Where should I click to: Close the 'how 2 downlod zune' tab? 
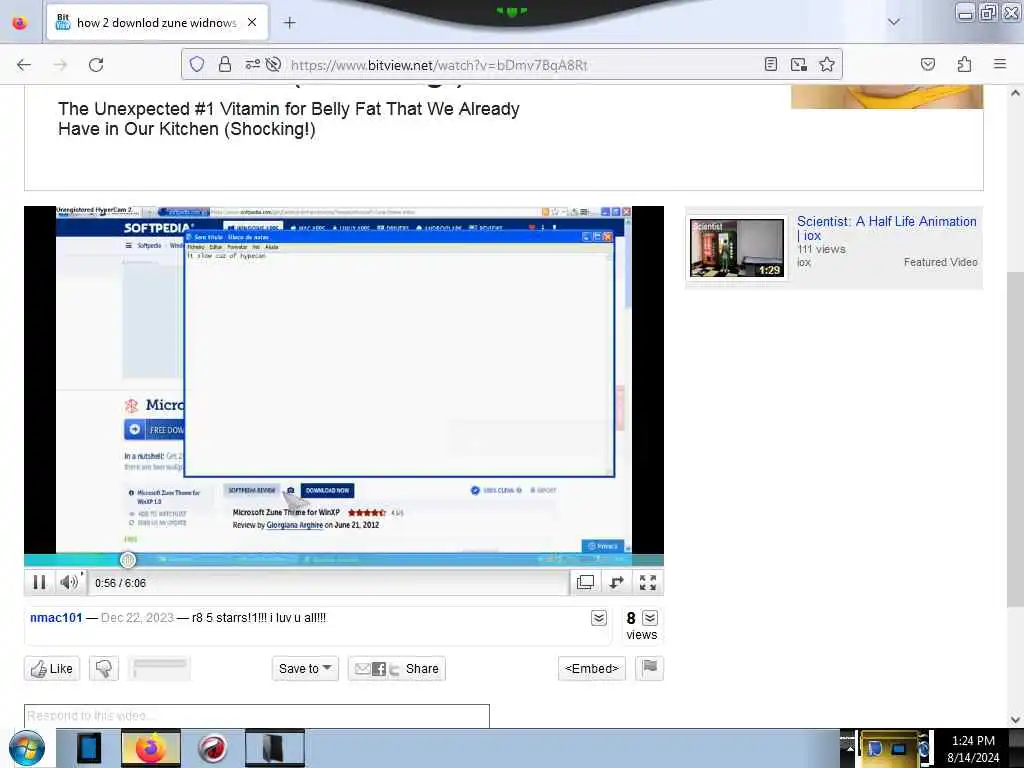(252, 22)
